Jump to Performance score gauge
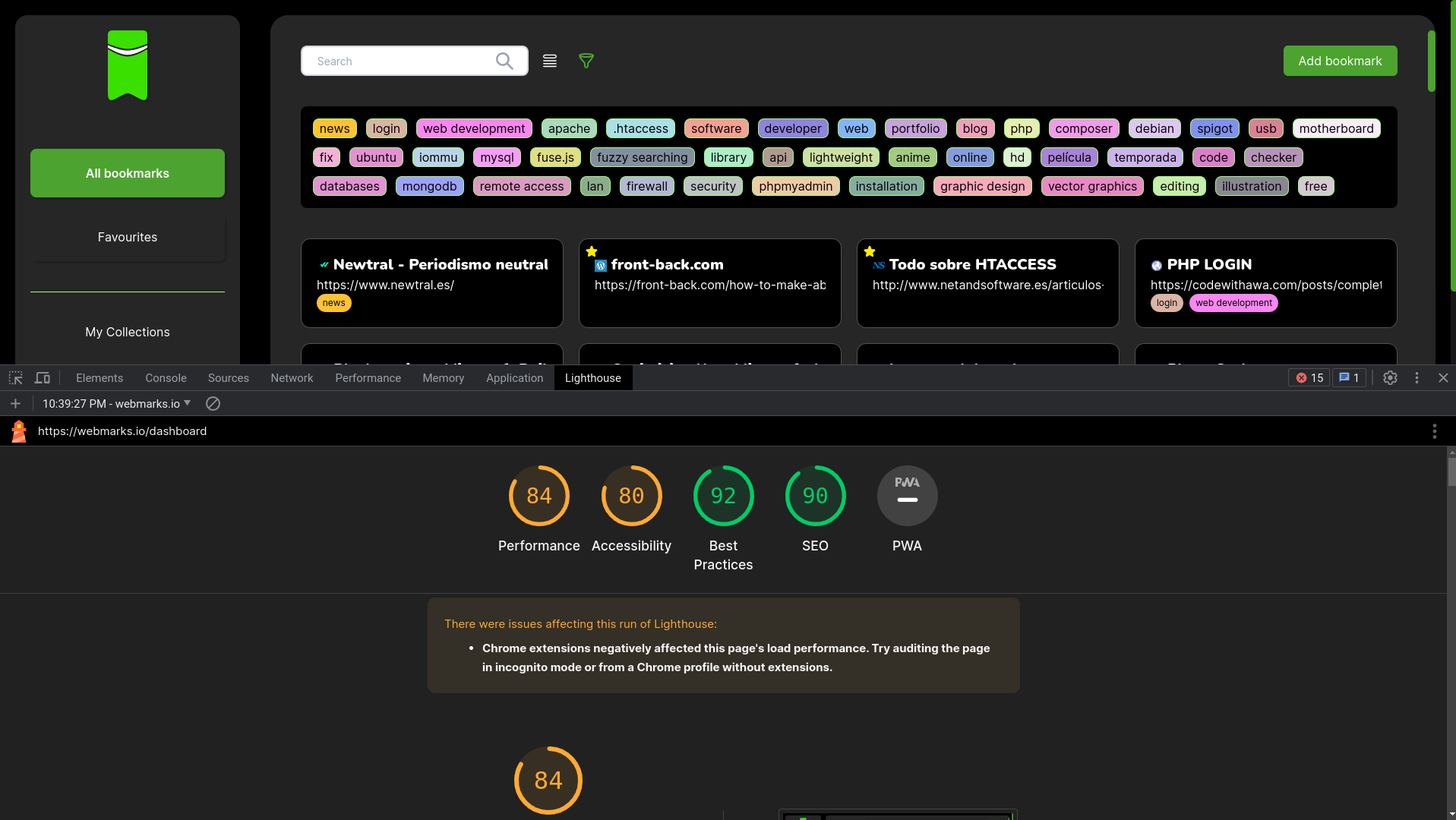Screen dimensions: 1456x820 tap(538, 497)
